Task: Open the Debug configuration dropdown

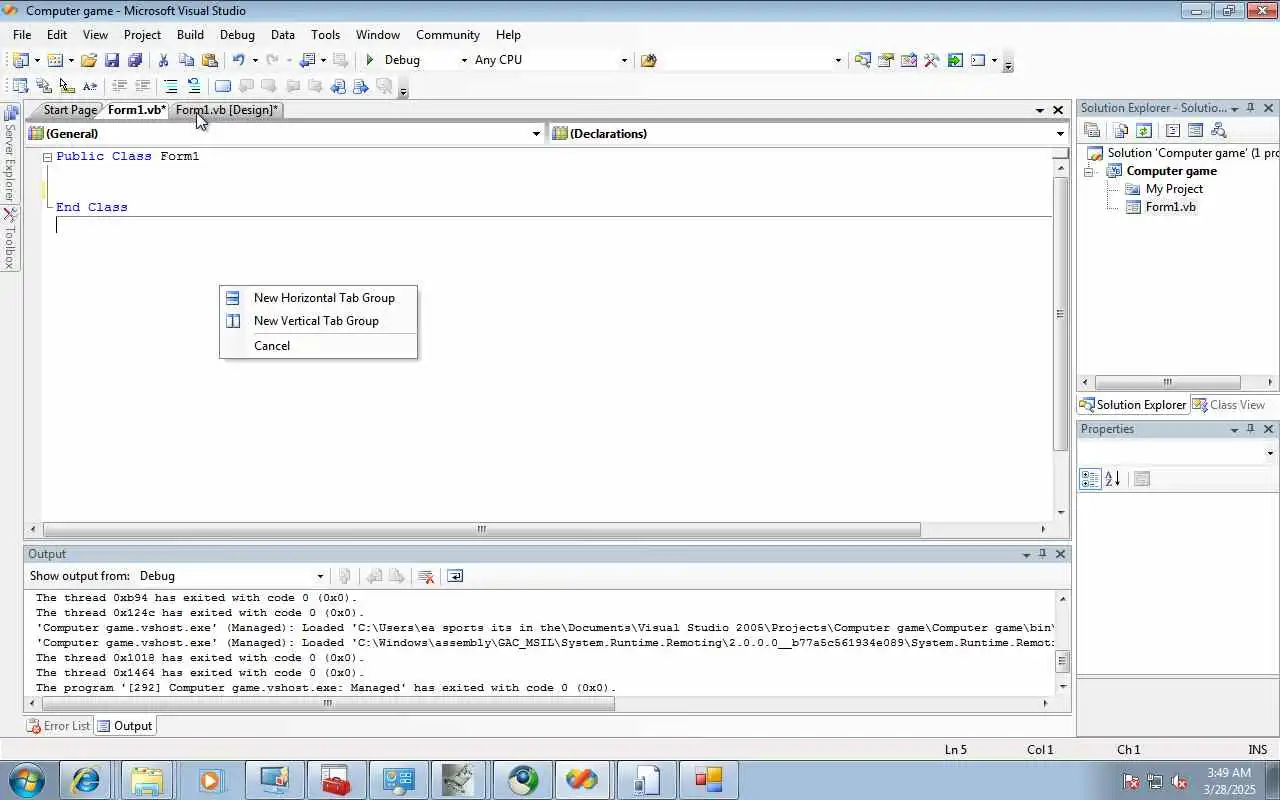Action: (463, 60)
